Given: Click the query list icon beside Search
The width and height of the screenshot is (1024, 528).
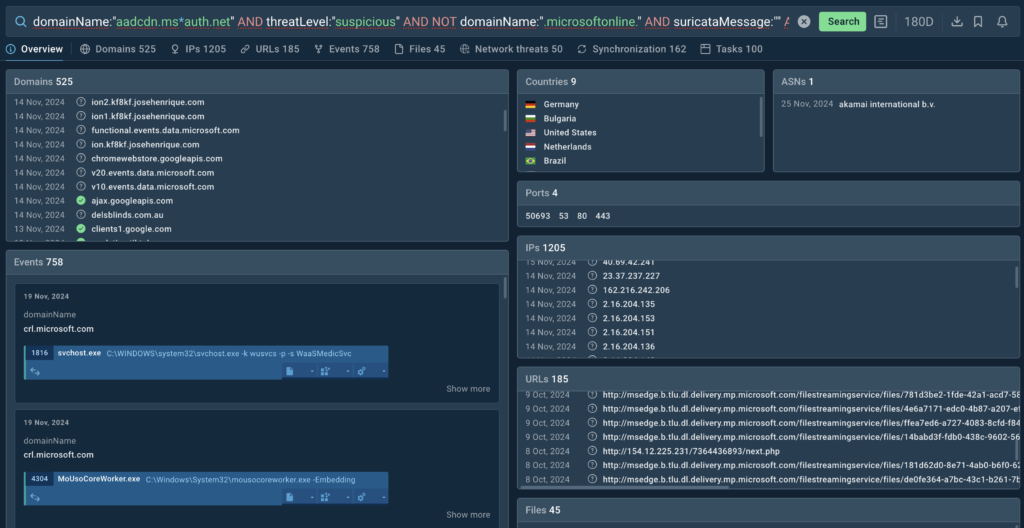Looking at the screenshot, I should pyautogui.click(x=880, y=21).
